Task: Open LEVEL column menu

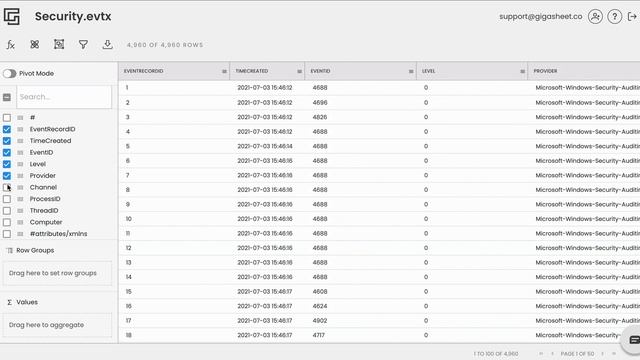Action: click(x=522, y=71)
